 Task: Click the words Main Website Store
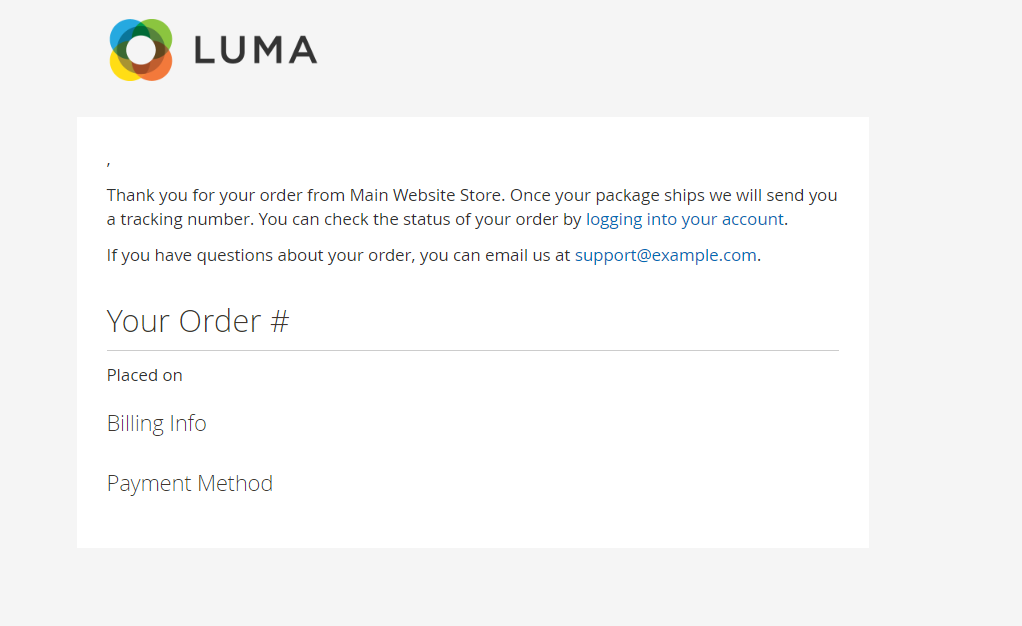click(426, 195)
